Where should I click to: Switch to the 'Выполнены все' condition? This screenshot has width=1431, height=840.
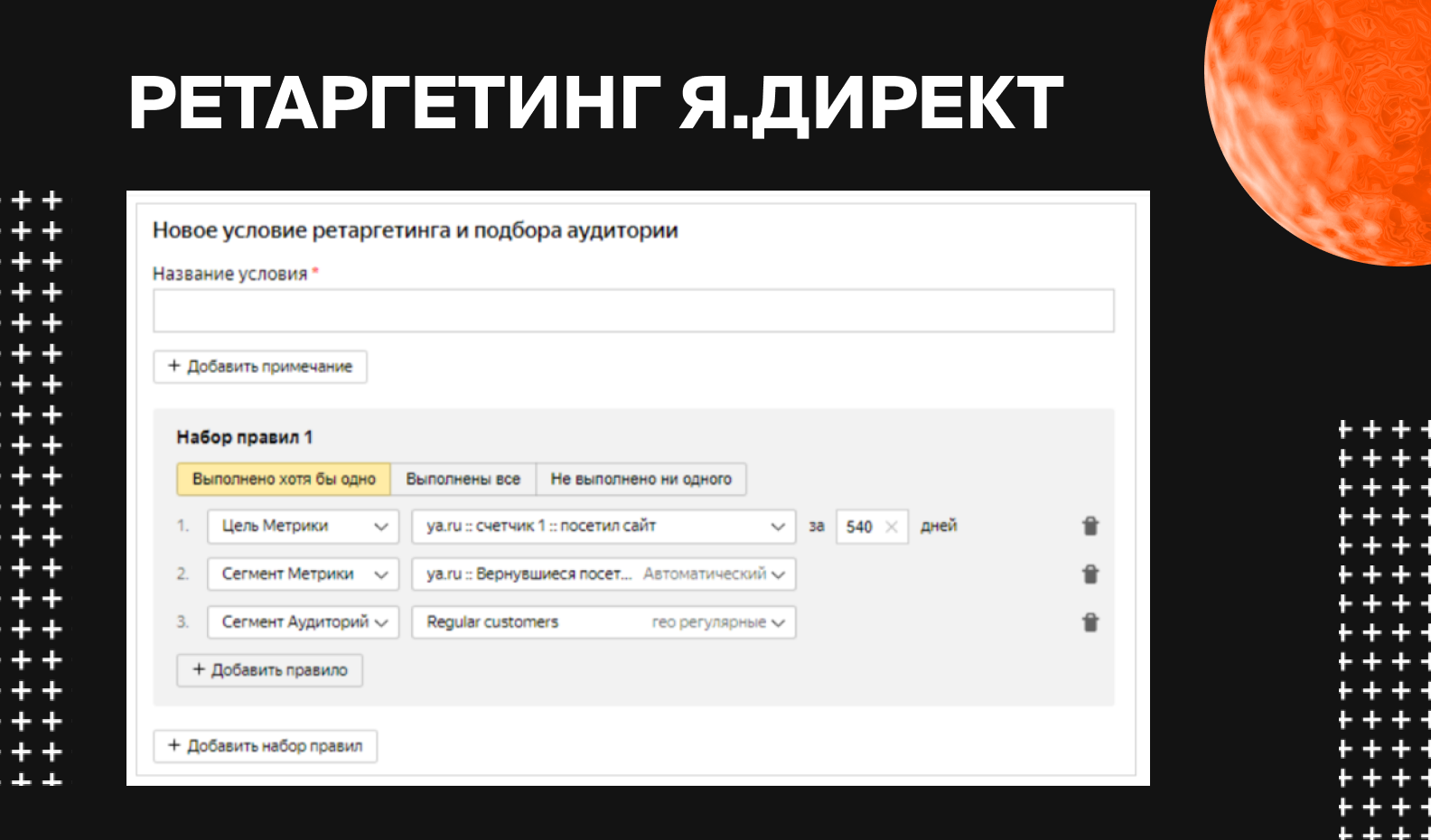coord(463,479)
